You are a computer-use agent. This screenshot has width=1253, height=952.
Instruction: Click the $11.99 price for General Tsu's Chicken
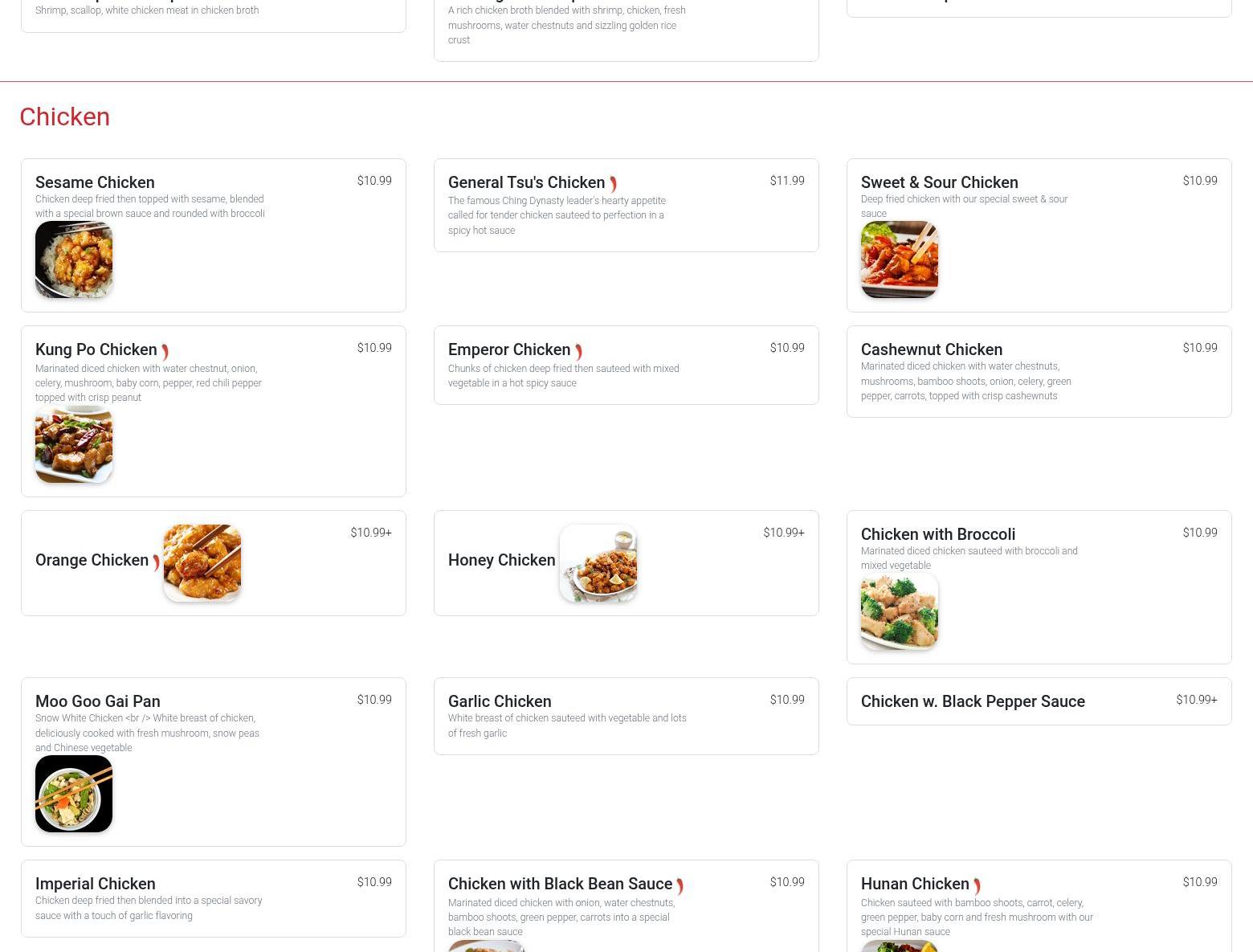coord(787,181)
